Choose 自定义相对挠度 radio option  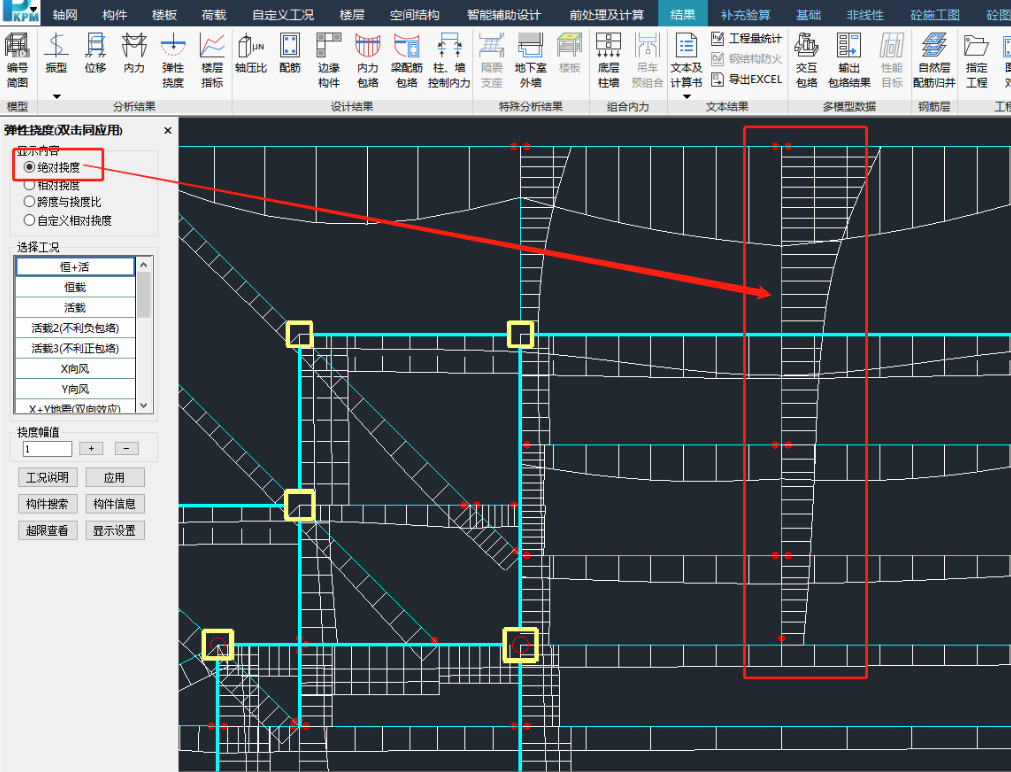(29, 220)
